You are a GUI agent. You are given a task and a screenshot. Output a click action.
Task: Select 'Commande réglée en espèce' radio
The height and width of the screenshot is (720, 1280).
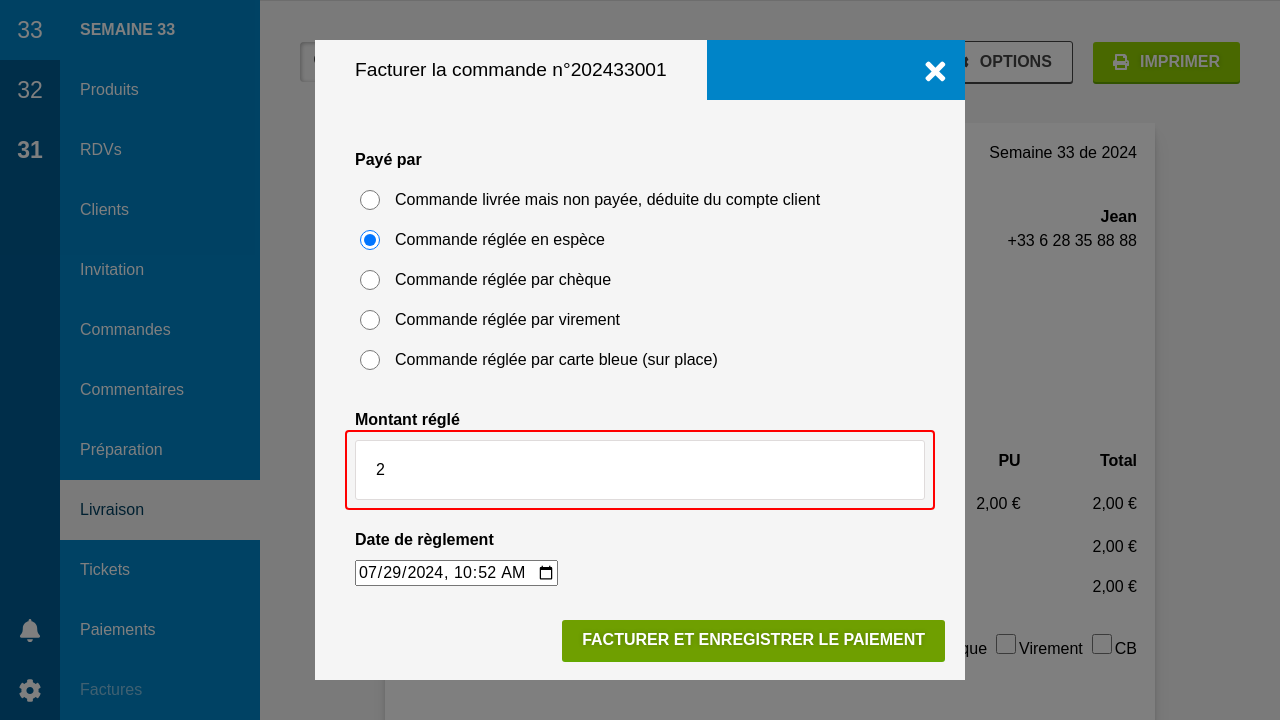coord(370,240)
